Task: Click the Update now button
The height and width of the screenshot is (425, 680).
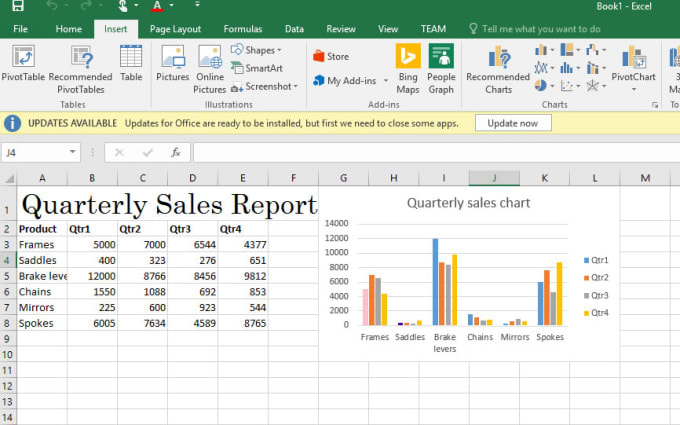Action: [x=513, y=123]
